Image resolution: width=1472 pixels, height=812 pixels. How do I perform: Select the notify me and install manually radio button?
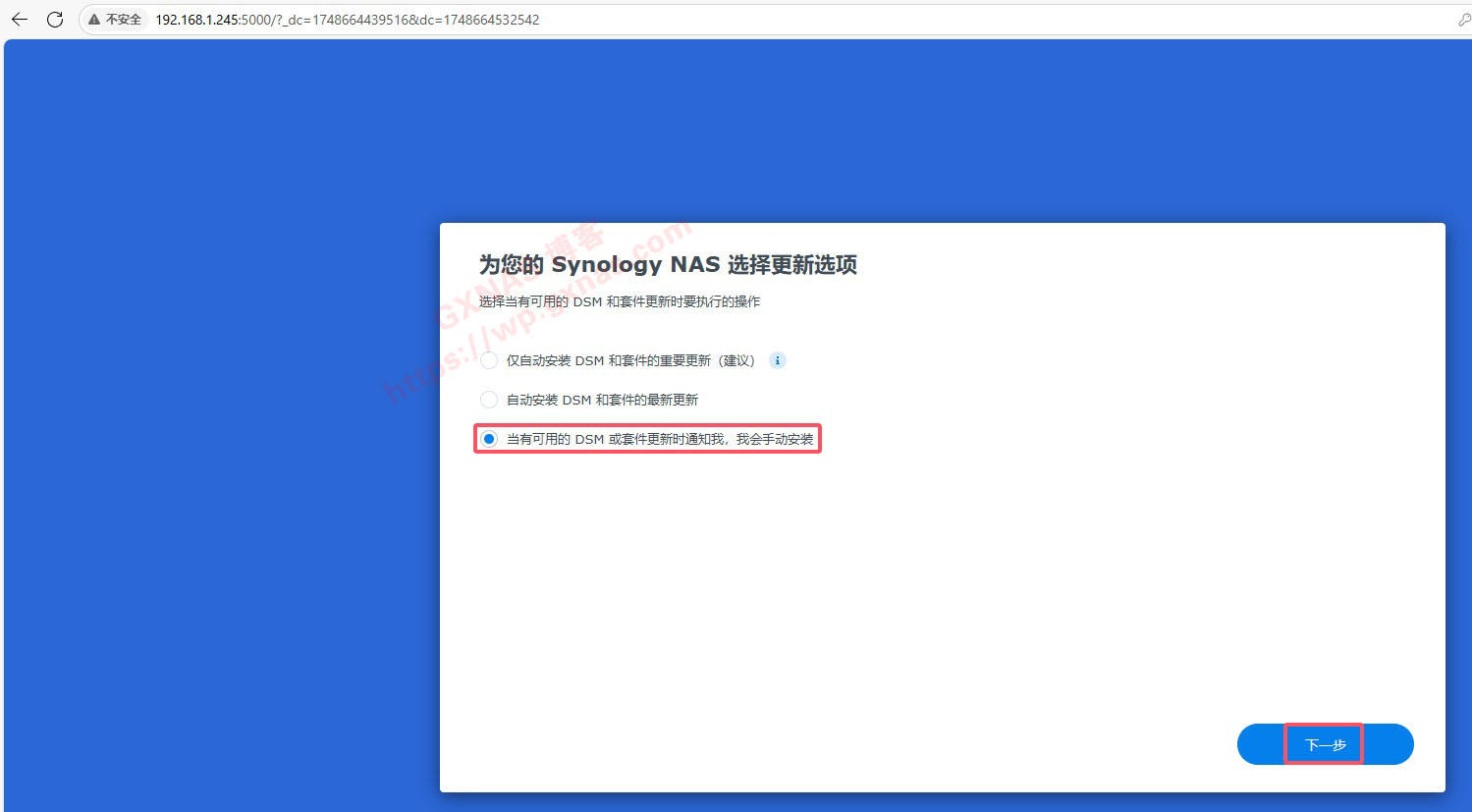[x=489, y=439]
